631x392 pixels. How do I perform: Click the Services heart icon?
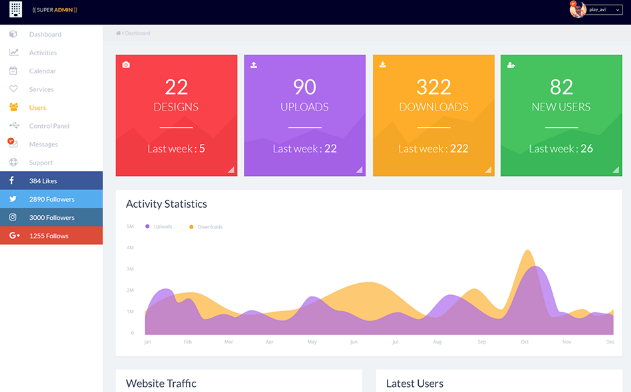tap(13, 89)
